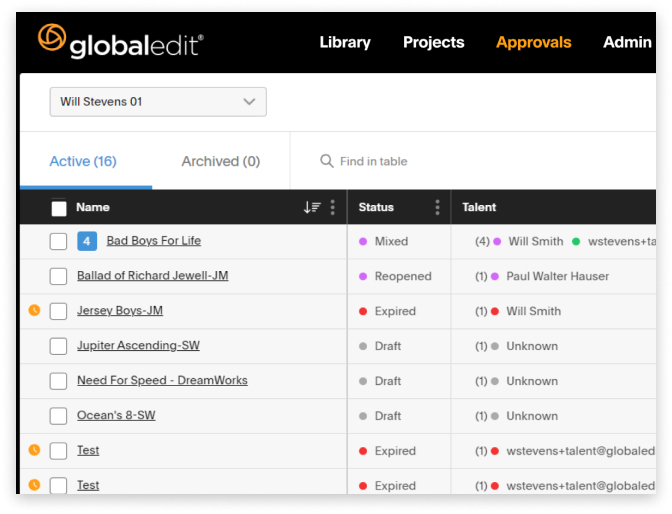The height and width of the screenshot is (514, 672).
Task: Check the Ballad of Richard Jewell-JM row
Action: tap(58, 277)
